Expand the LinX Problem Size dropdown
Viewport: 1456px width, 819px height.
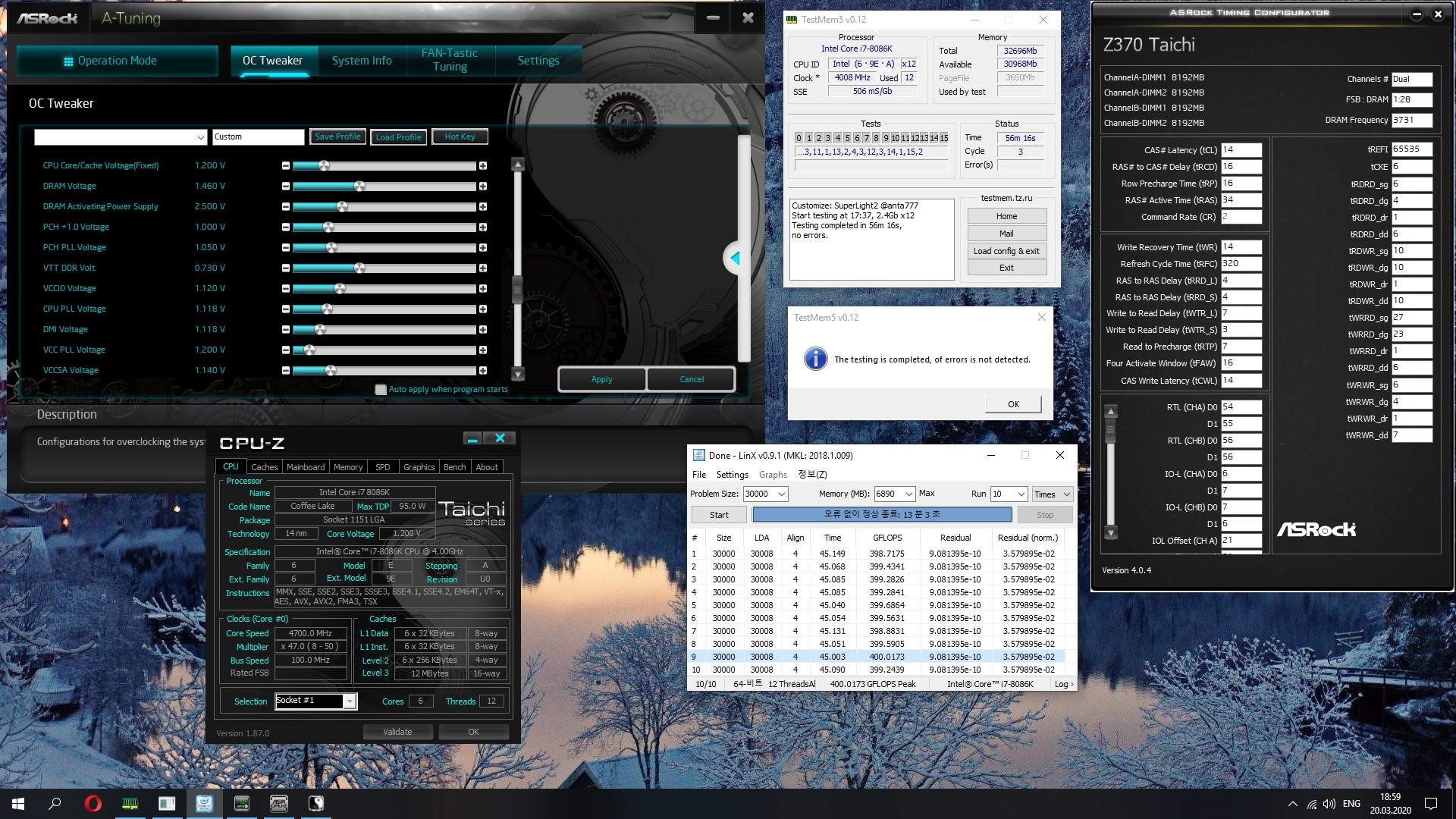coord(782,494)
